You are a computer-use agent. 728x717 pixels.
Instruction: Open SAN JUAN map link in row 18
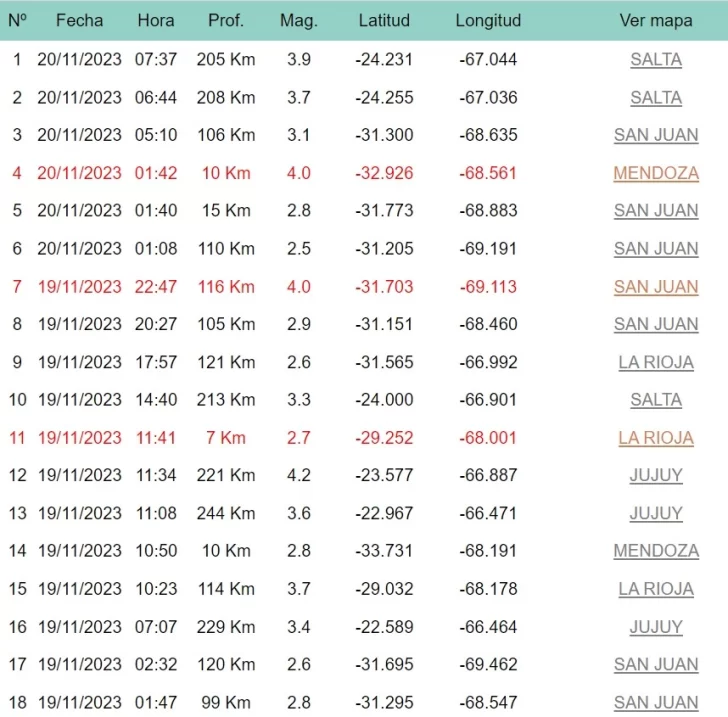click(x=656, y=703)
